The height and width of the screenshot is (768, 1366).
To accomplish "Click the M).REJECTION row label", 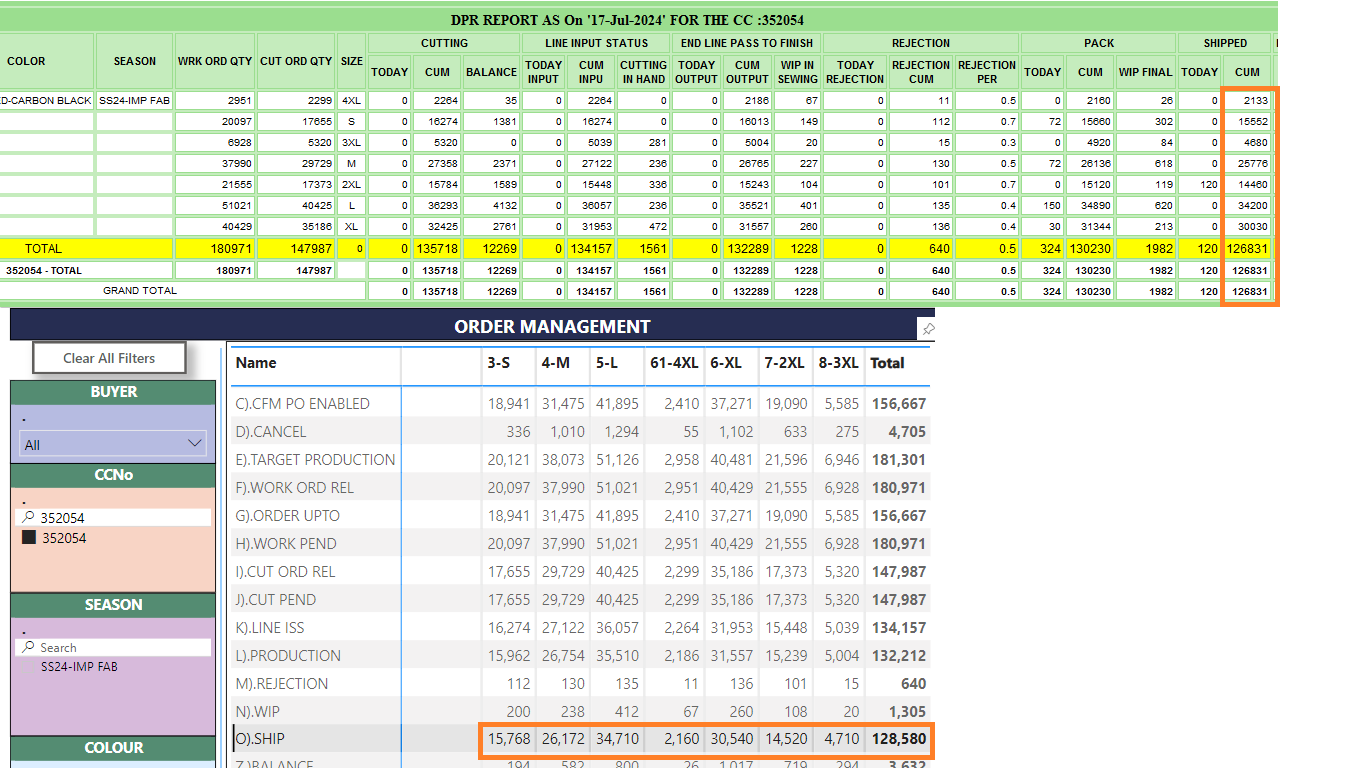I will pyautogui.click(x=281, y=684).
